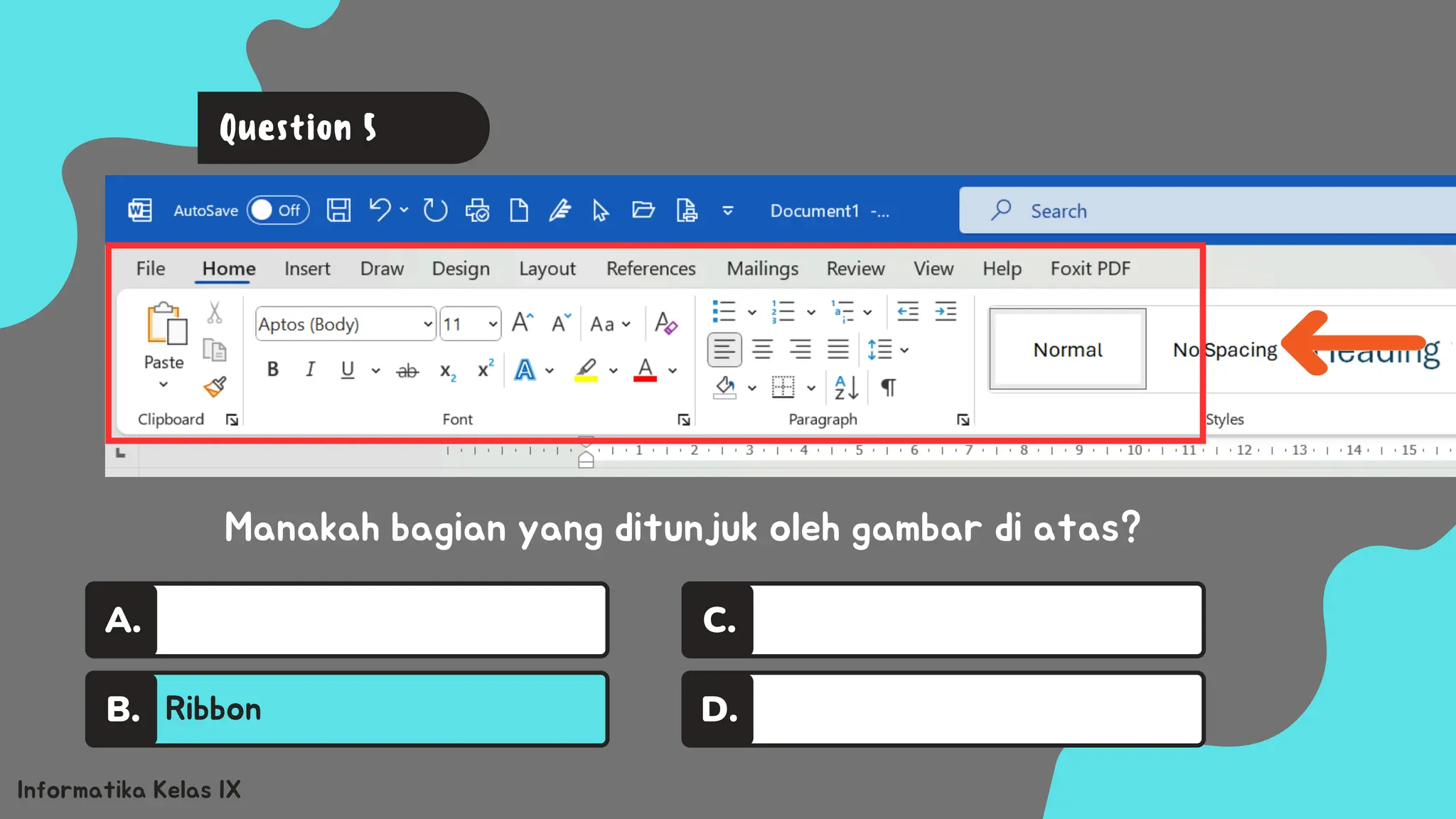Click the Save icon in title bar
Screen dimensions: 1456x819
(x=338, y=210)
